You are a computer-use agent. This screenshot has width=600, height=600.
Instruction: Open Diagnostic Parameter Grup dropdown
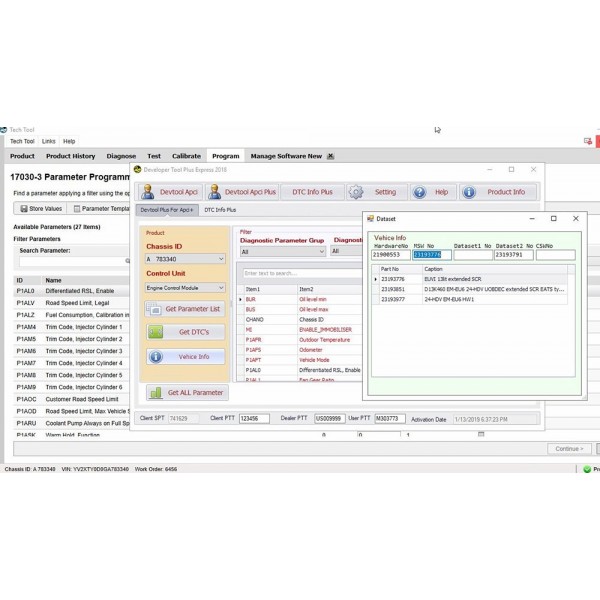(282, 252)
